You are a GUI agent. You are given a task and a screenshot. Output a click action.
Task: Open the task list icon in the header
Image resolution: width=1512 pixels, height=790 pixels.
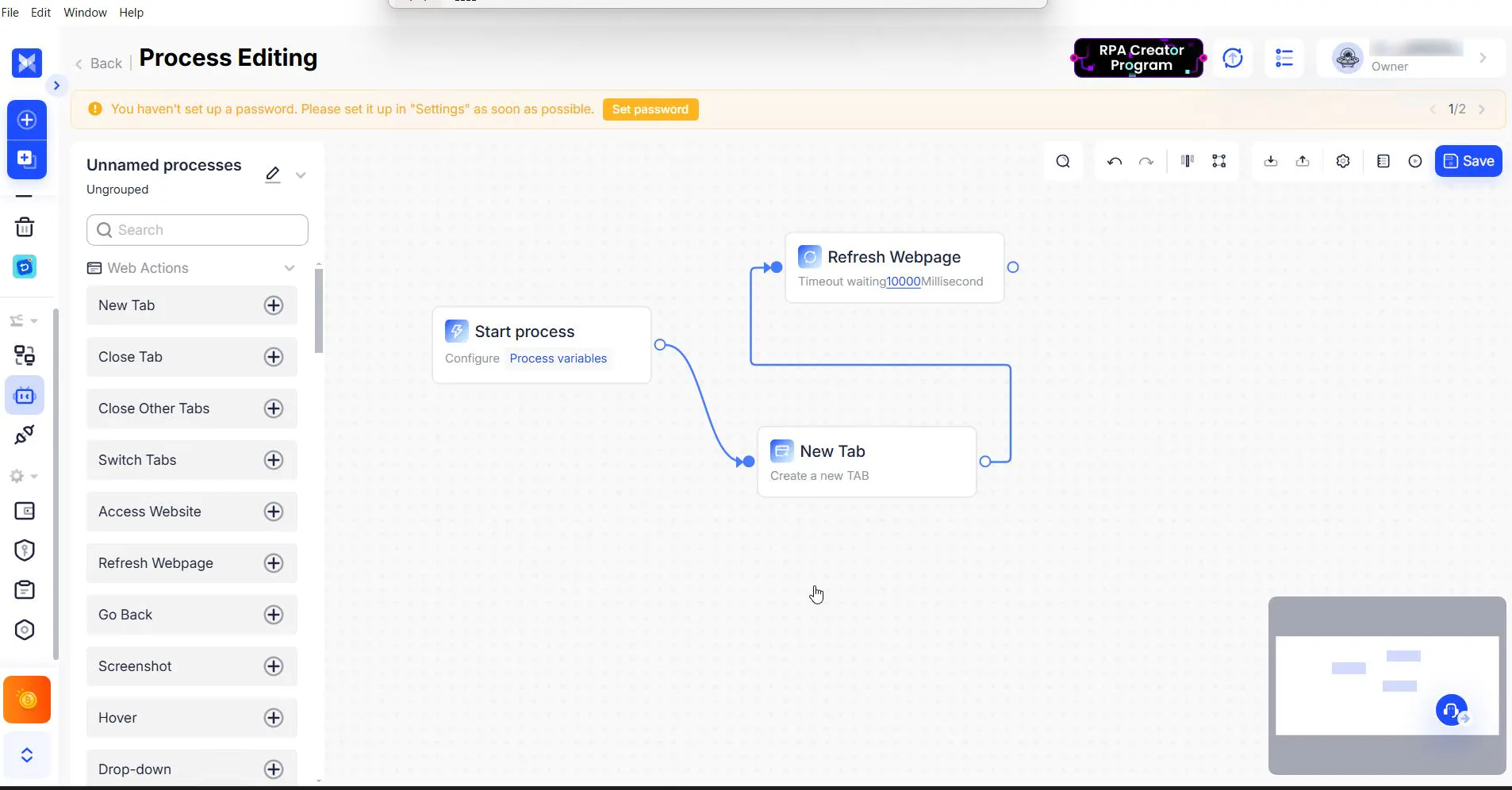1284,58
